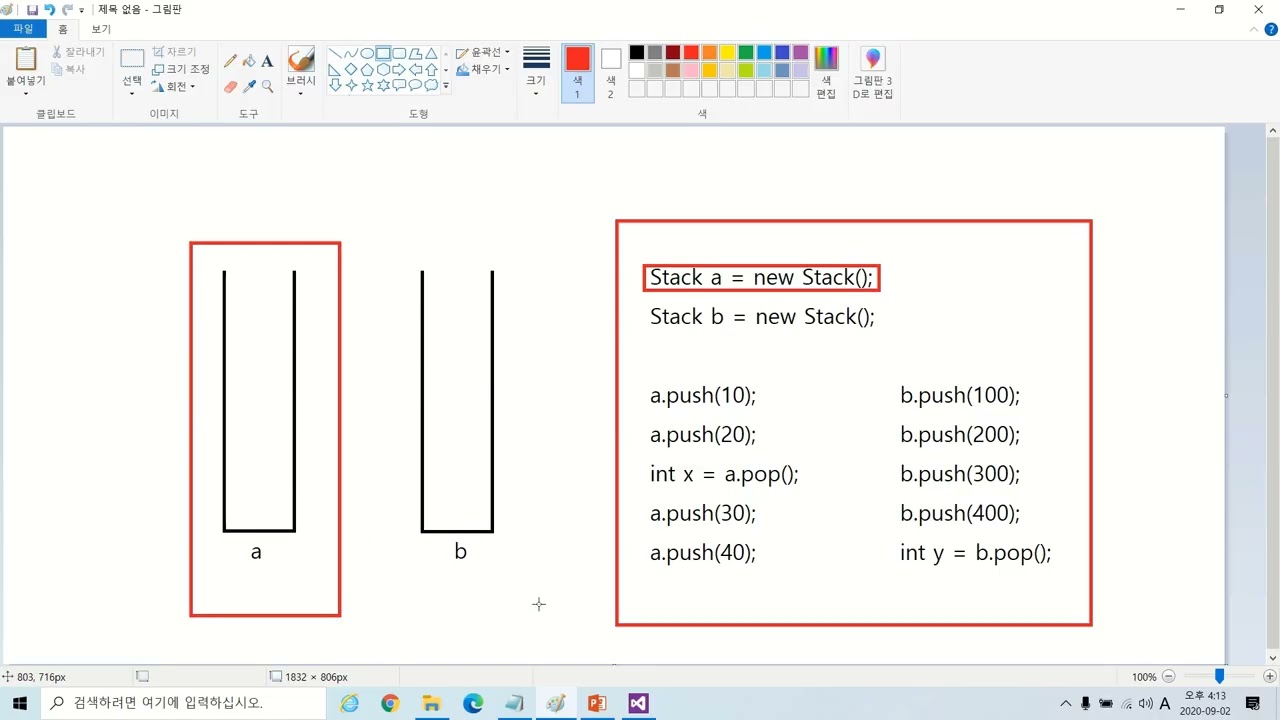This screenshot has width=1280, height=720.
Task: Open Visual Studio from the taskbar
Action: 638,703
